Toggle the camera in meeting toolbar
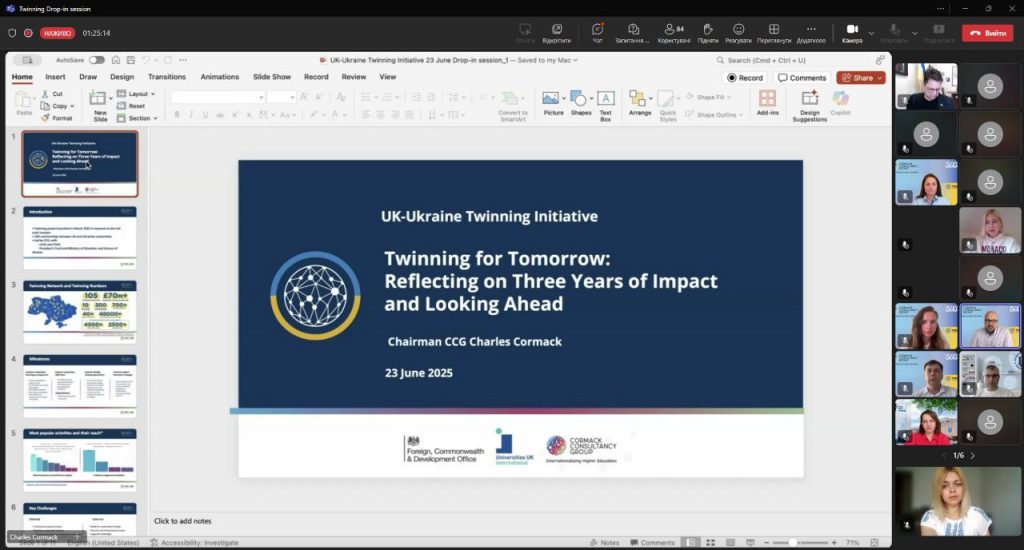The width and height of the screenshot is (1024, 550). (x=850, y=32)
